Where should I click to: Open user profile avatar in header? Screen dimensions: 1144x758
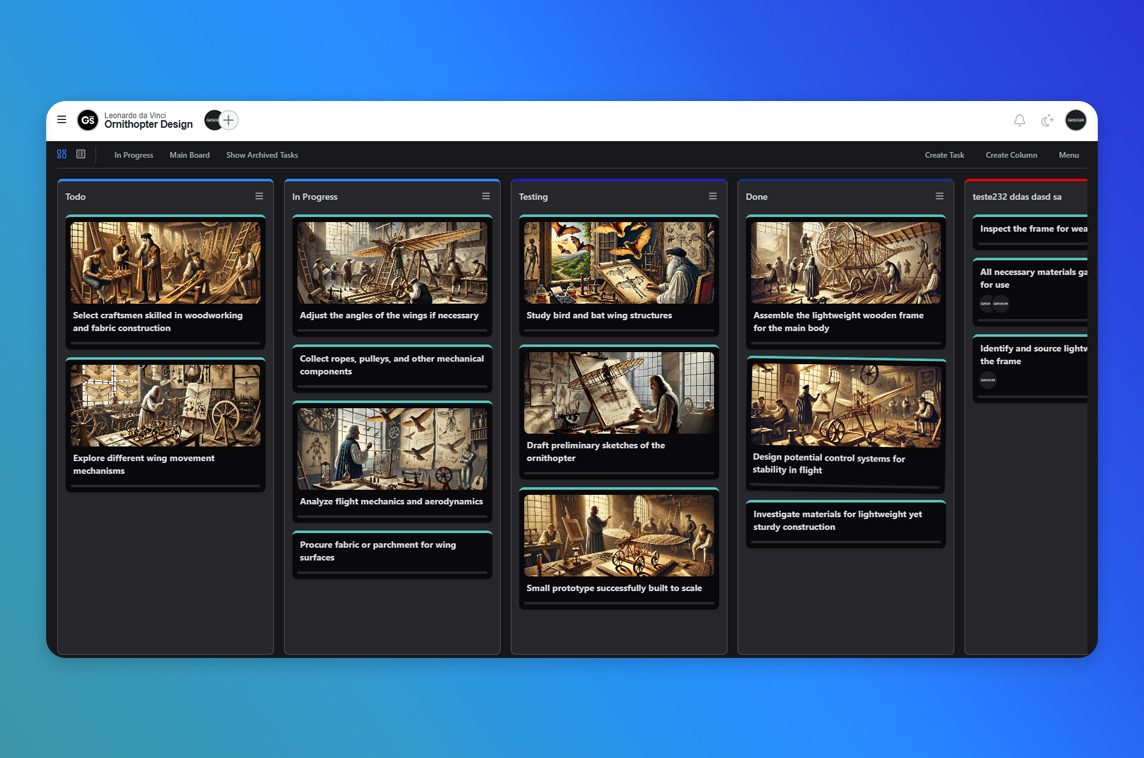tap(1075, 121)
